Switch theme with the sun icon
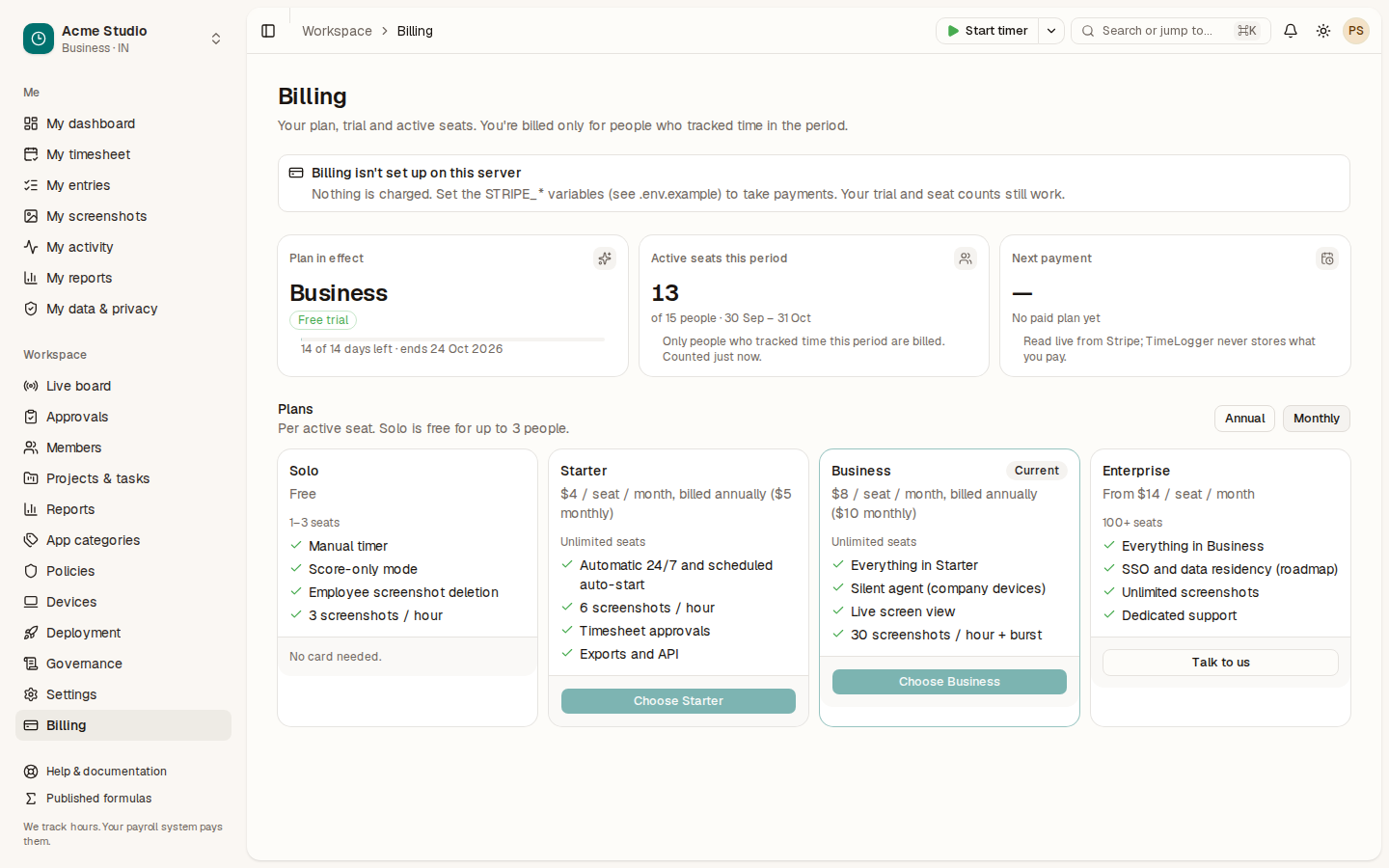The image size is (1389, 868). pos(1323,31)
